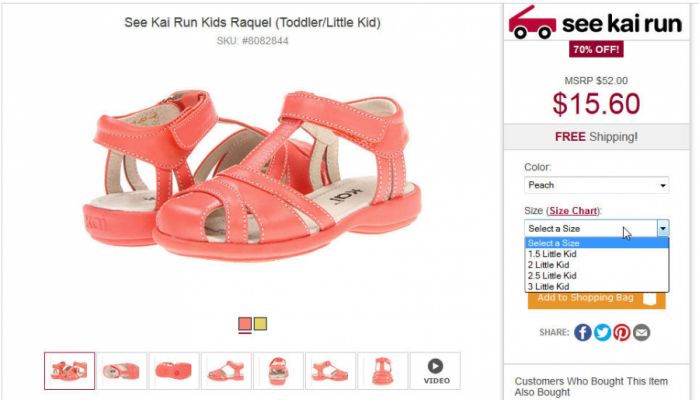Collapse the Select a Size dropdown
This screenshot has height=400, width=699.
coord(661,228)
